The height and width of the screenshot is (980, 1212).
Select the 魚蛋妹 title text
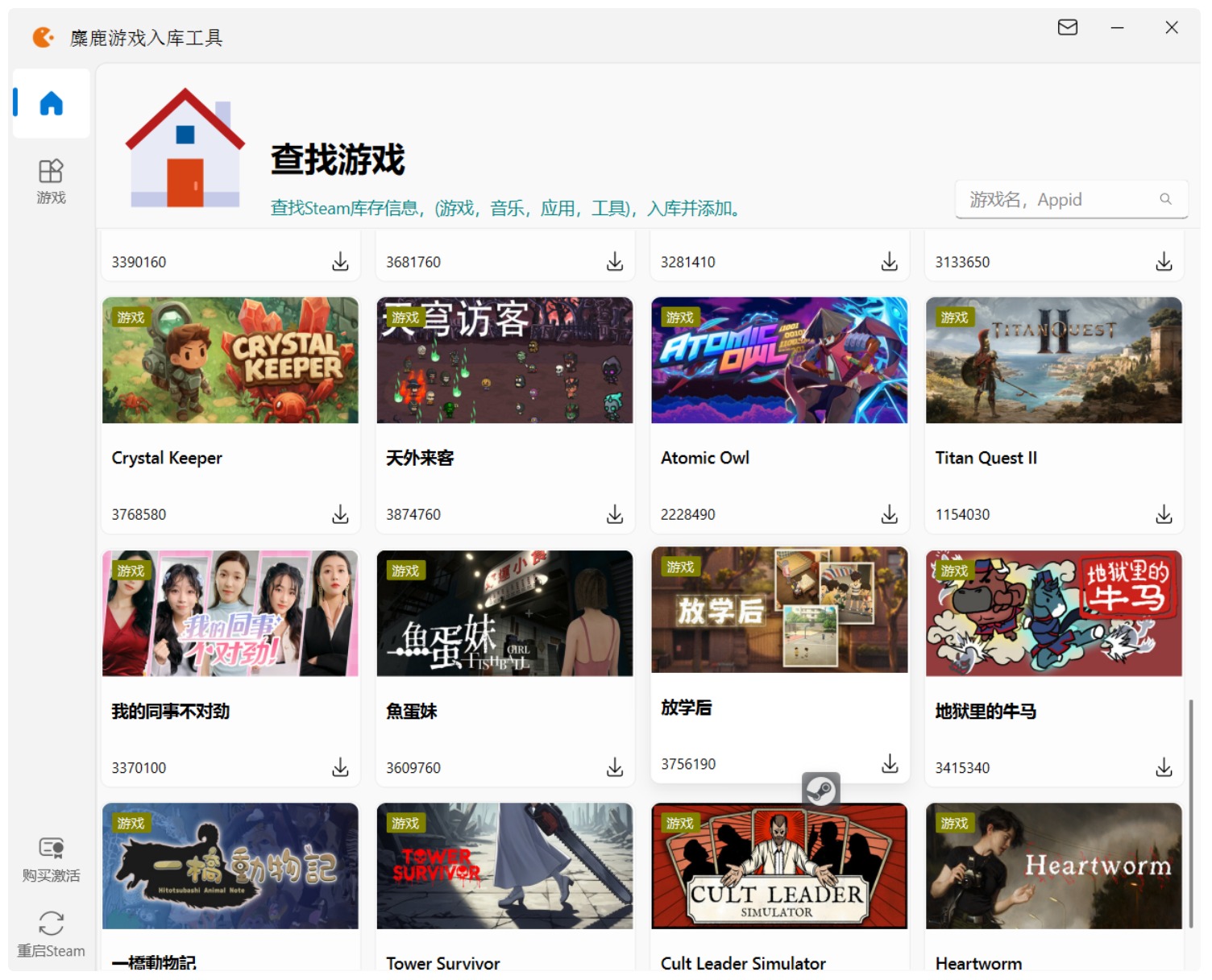coord(412,711)
